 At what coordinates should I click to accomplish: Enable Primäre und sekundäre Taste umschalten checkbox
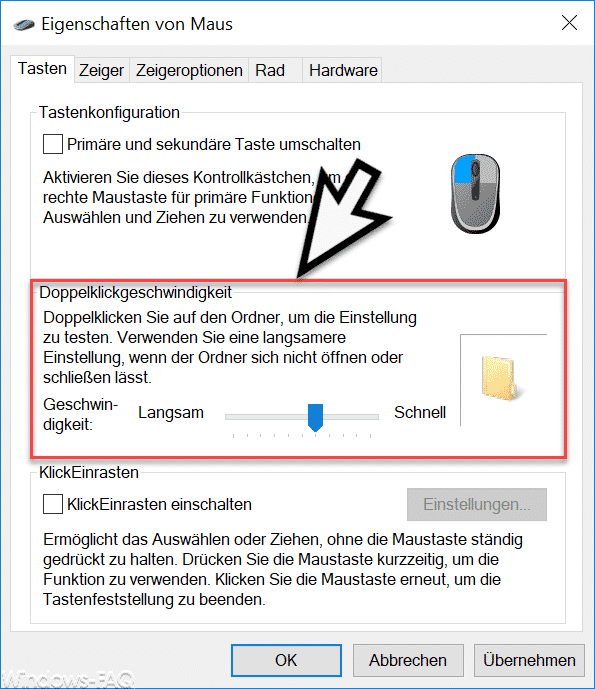click(52, 144)
